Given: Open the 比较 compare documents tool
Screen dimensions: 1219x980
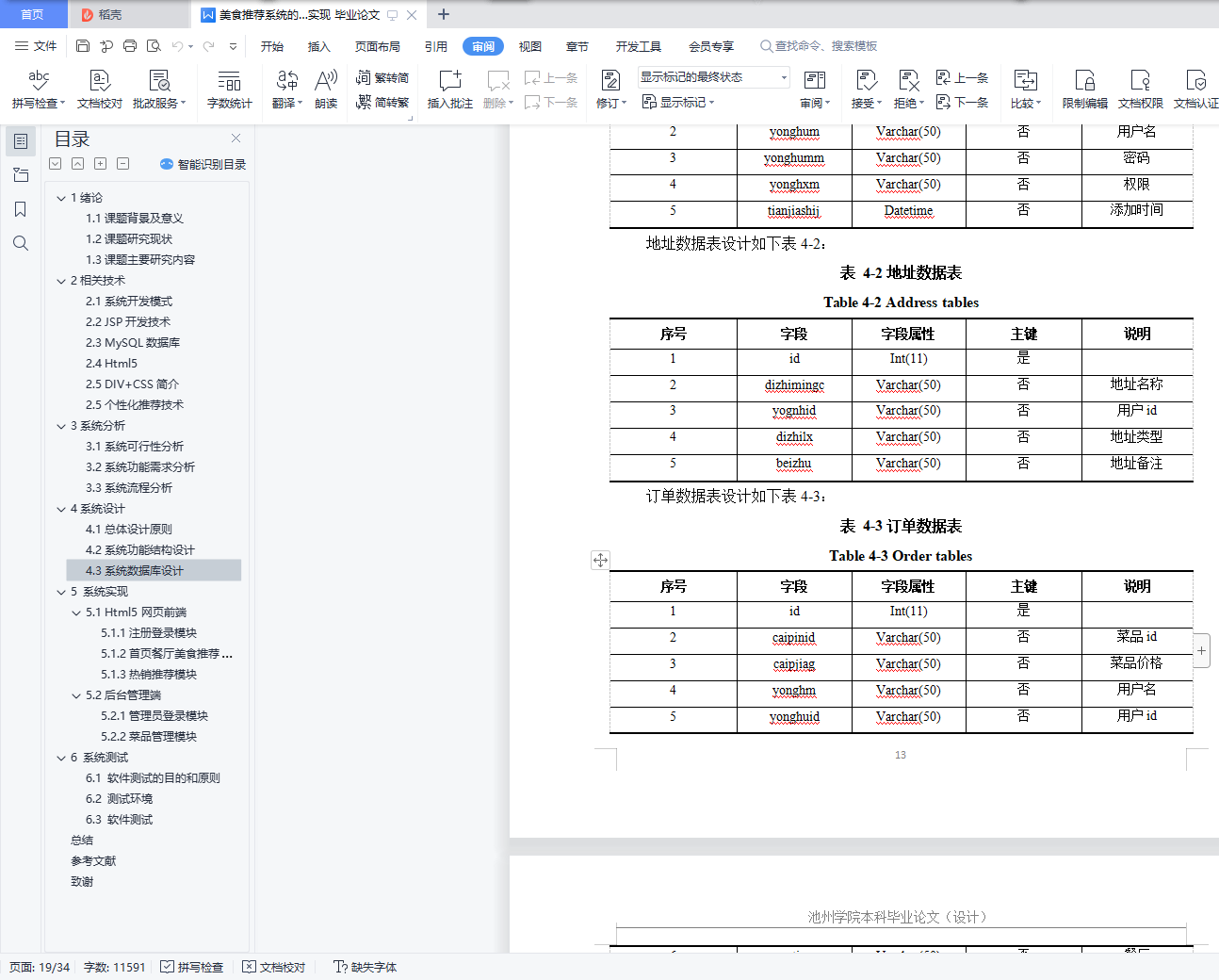Looking at the screenshot, I should [1025, 90].
